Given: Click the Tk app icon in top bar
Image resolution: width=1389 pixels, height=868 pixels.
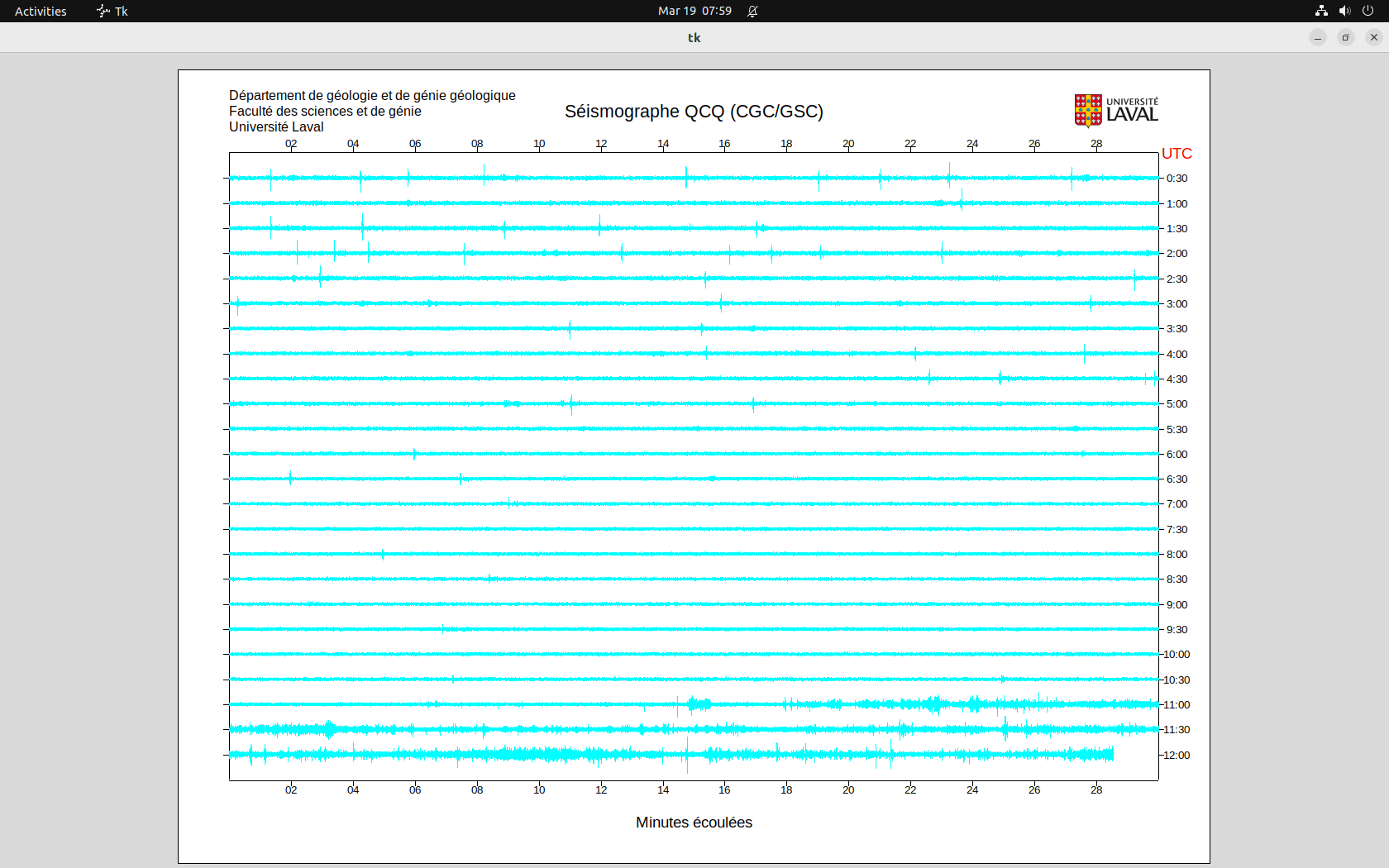Looking at the screenshot, I should click(x=103, y=11).
